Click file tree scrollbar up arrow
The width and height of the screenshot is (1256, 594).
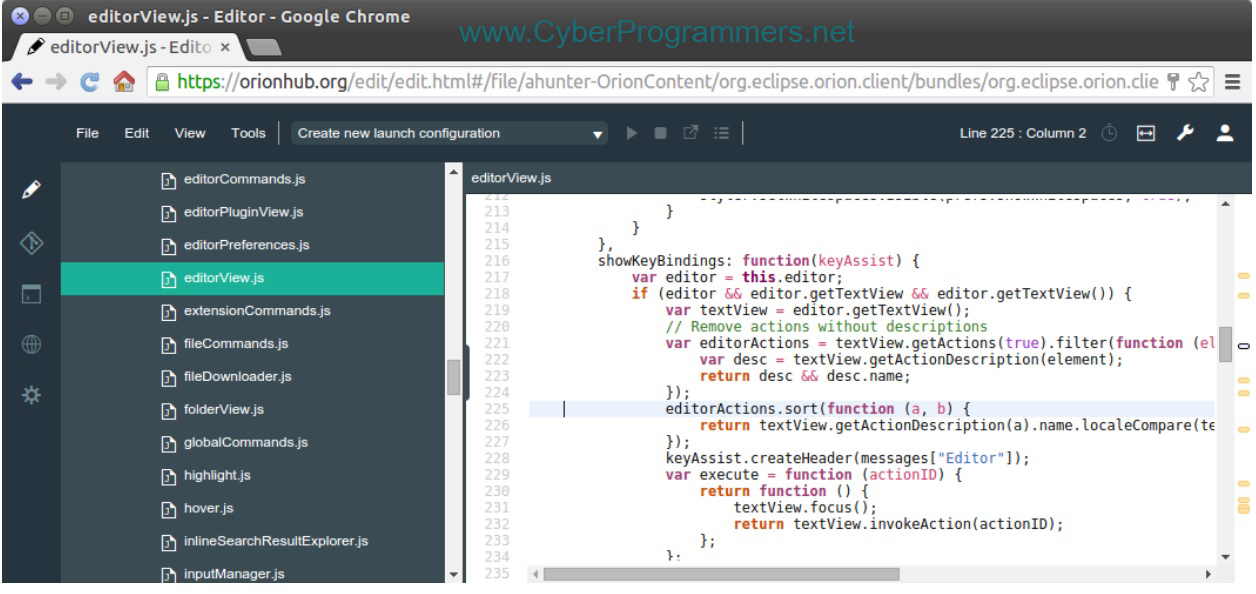point(453,172)
